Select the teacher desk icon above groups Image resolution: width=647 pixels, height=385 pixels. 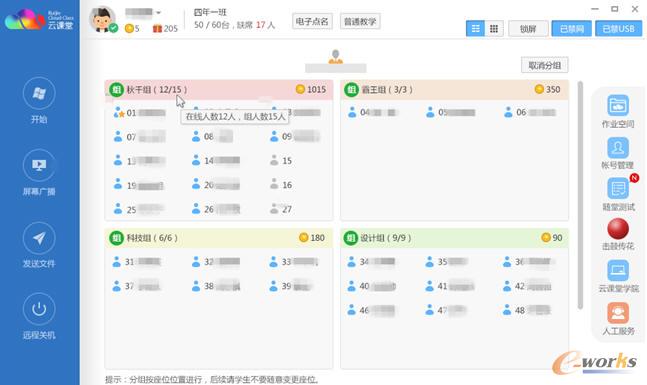[x=335, y=57]
